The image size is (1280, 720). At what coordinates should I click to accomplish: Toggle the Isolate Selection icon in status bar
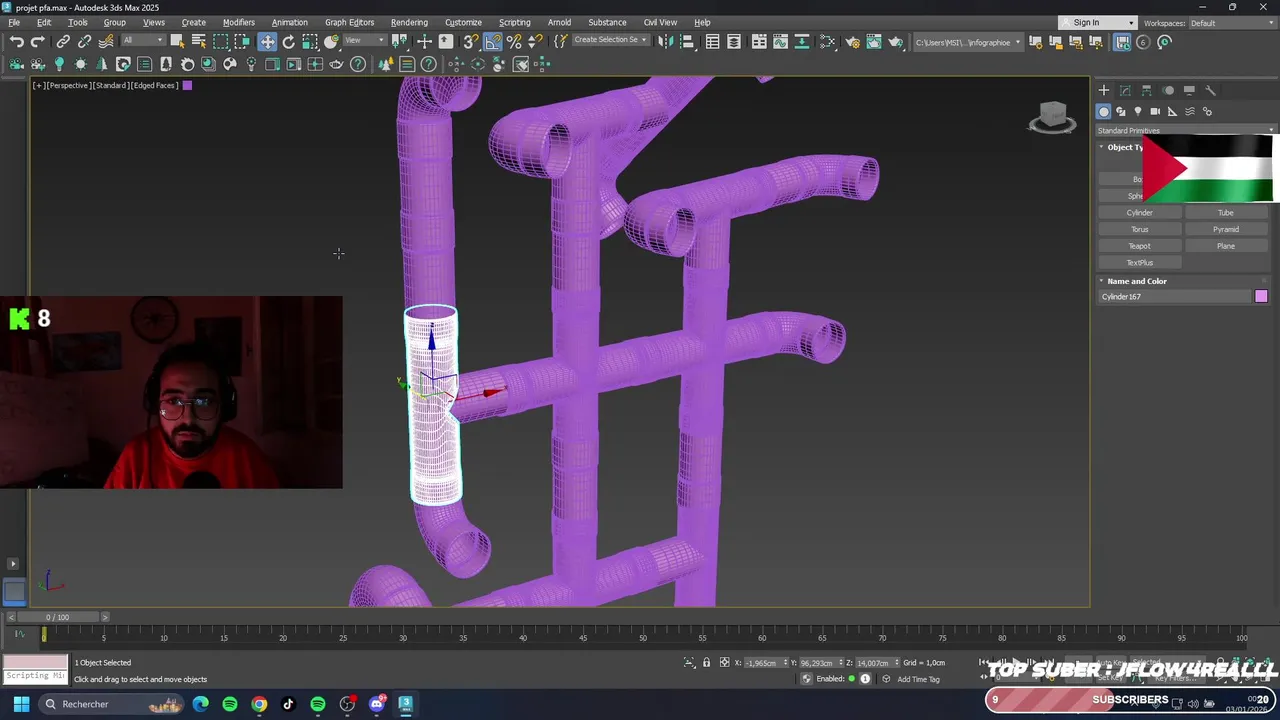point(689,663)
